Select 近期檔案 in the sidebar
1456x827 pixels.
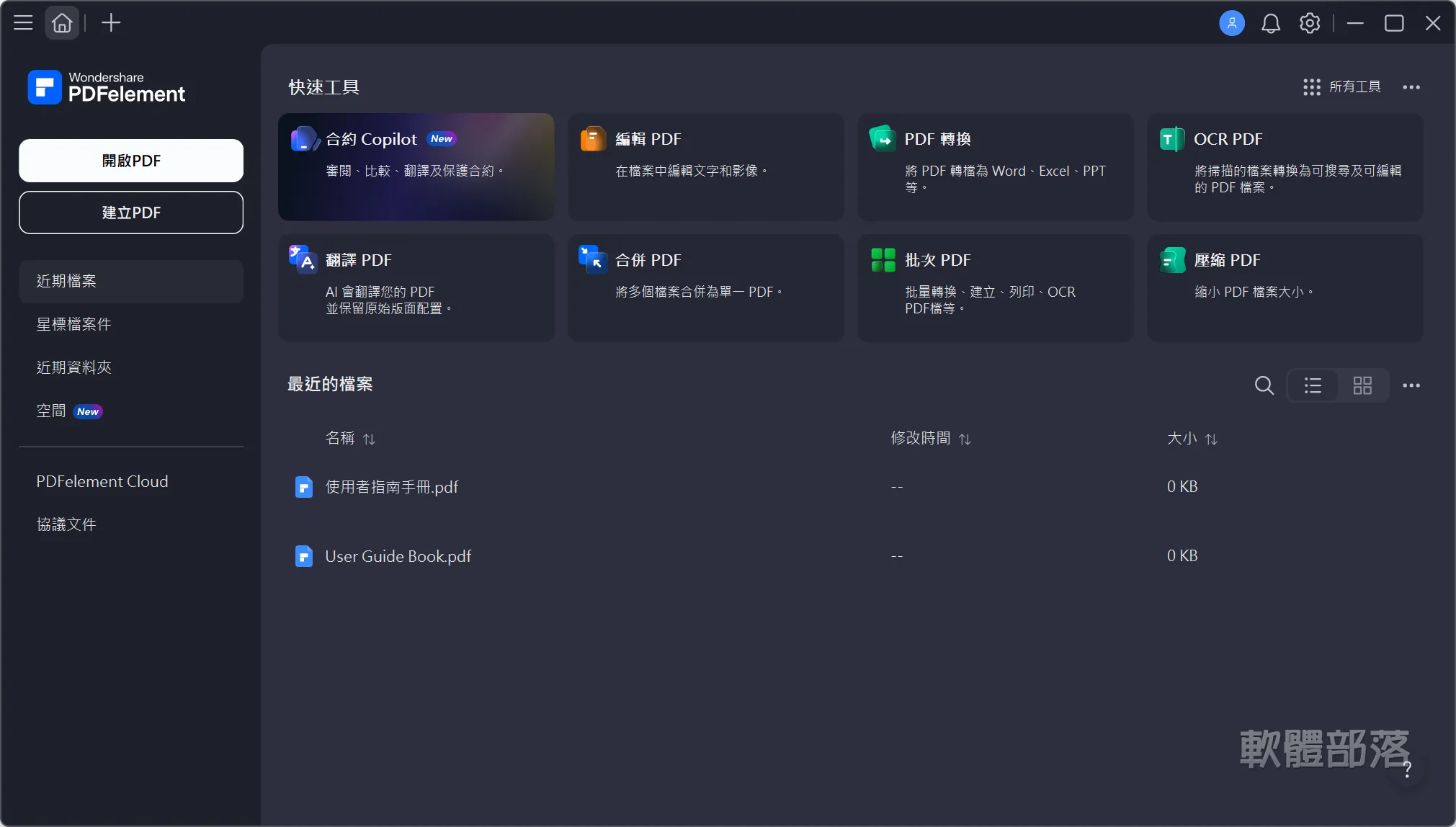tap(131, 281)
